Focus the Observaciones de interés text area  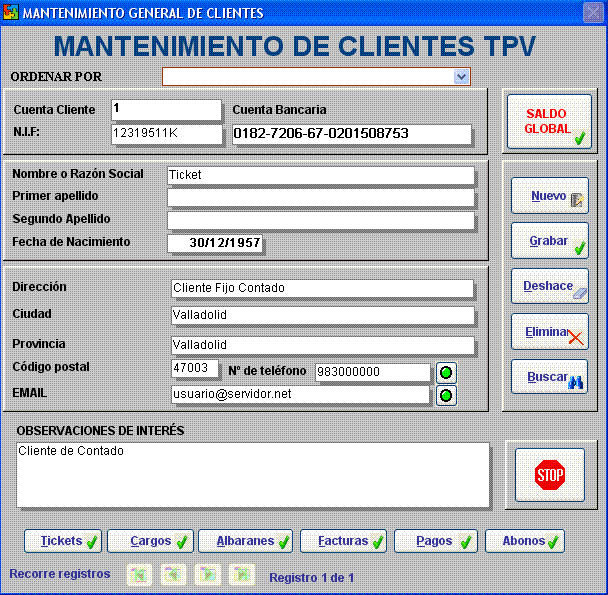[253, 475]
